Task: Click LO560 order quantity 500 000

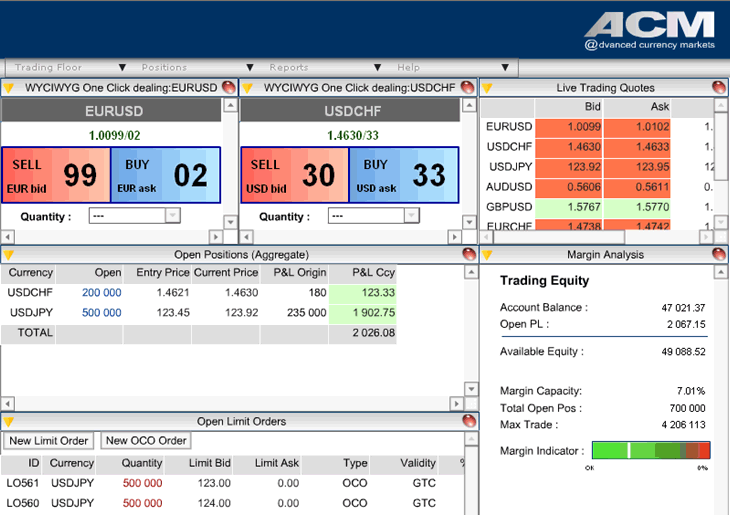Action: [x=142, y=503]
